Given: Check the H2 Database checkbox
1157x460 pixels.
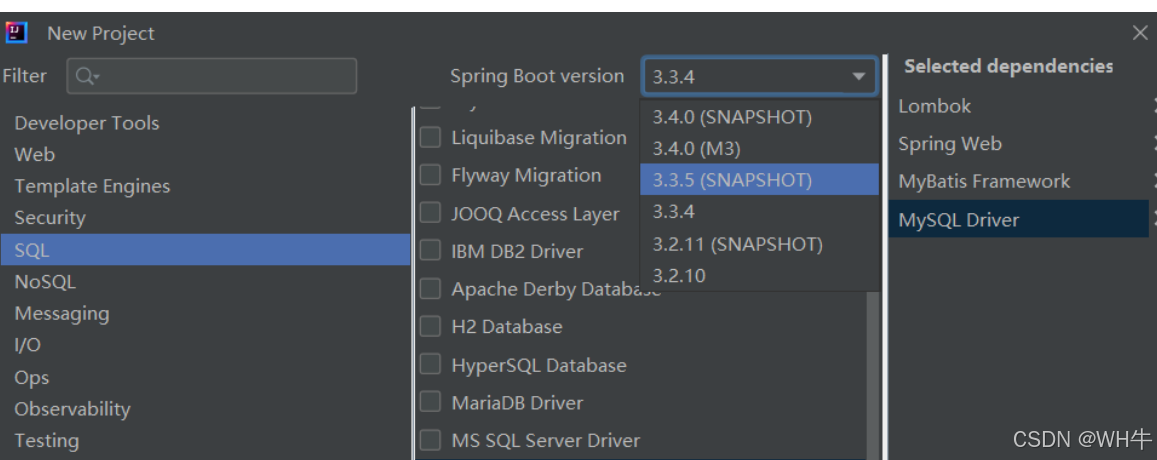Looking at the screenshot, I should (430, 326).
